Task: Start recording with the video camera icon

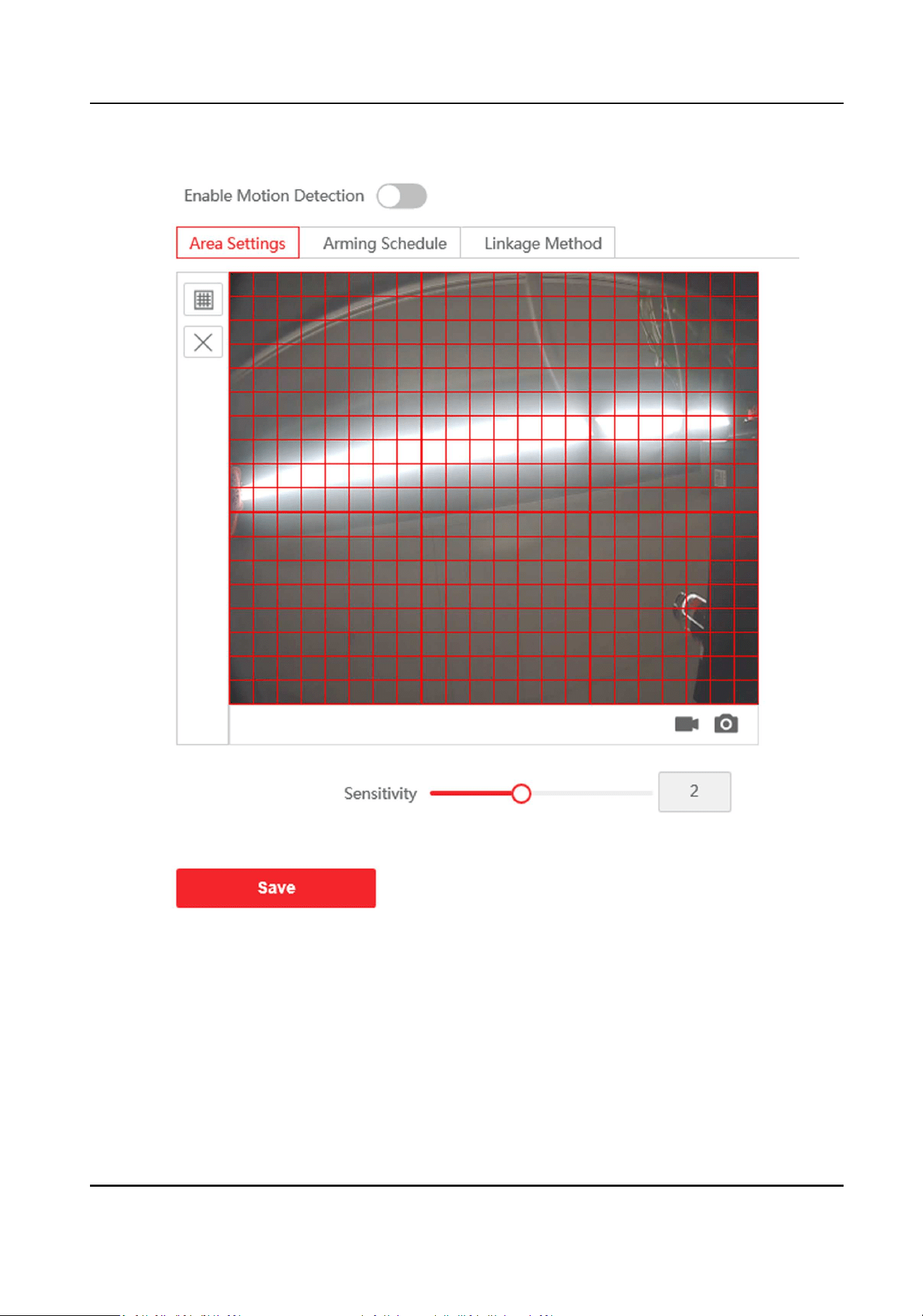Action: tap(686, 724)
